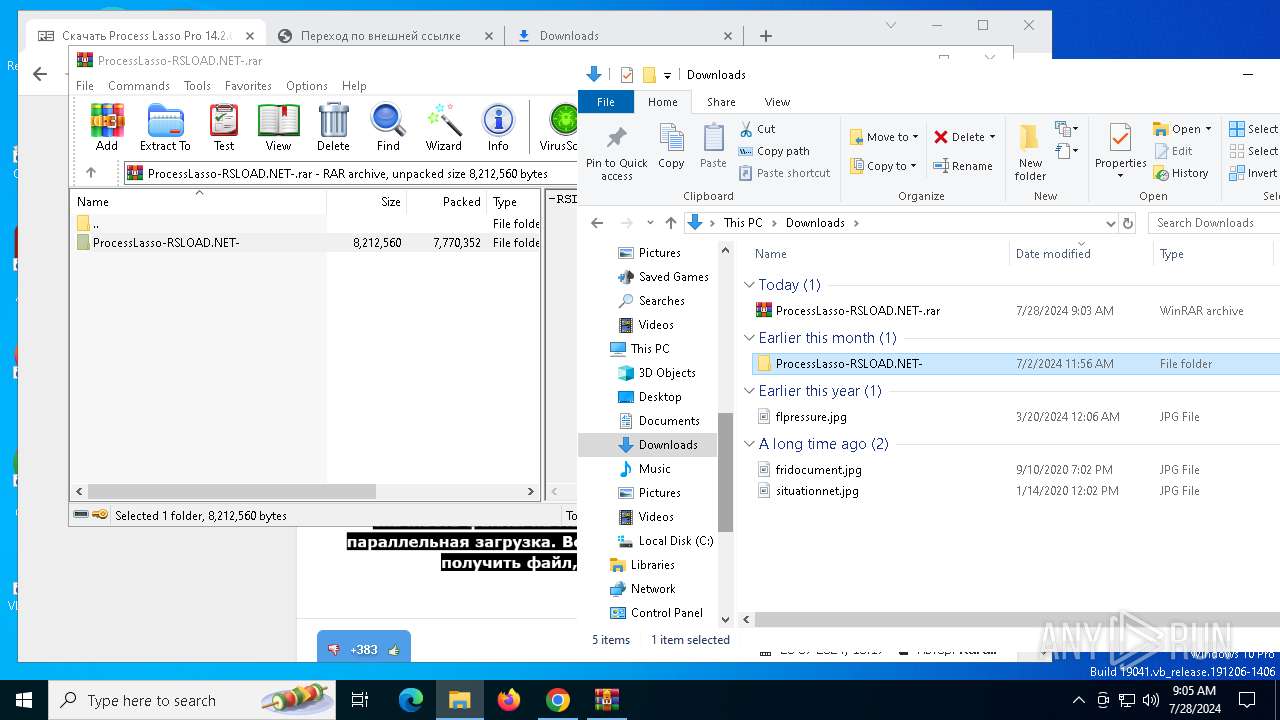Viewport: 1280px width, 720px height.
Task: Click the Name column header in Explorer
Action: (x=771, y=254)
